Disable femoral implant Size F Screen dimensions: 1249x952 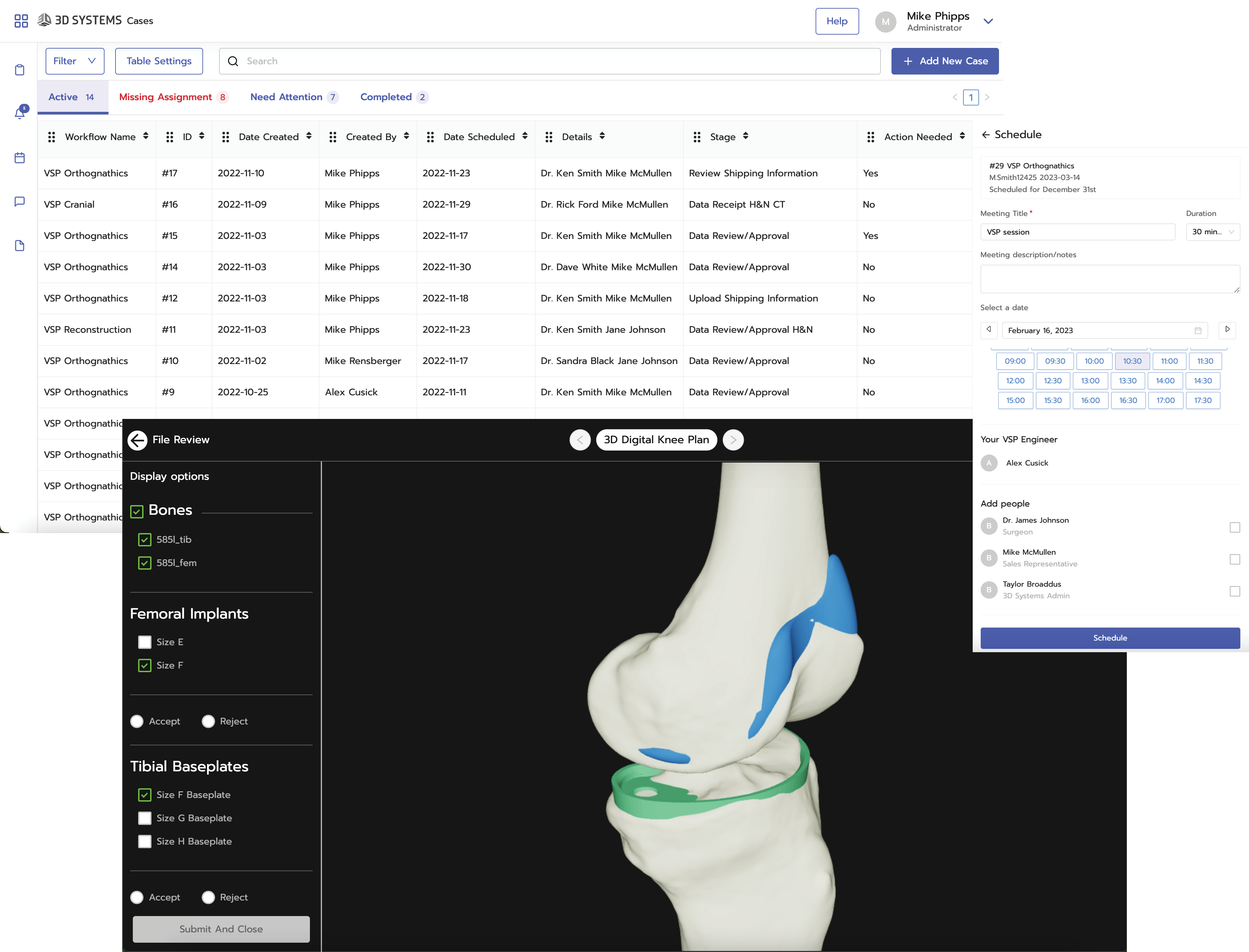(144, 665)
